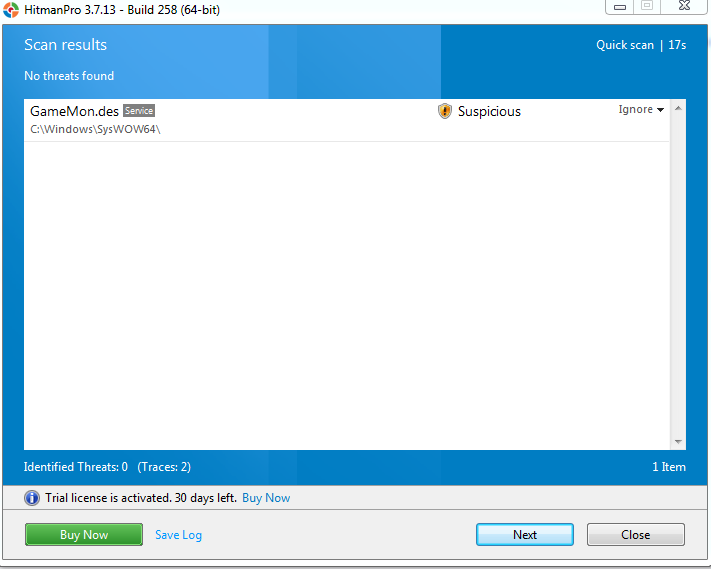The height and width of the screenshot is (569, 711).
Task: Click the Save Log link
Action: click(178, 535)
